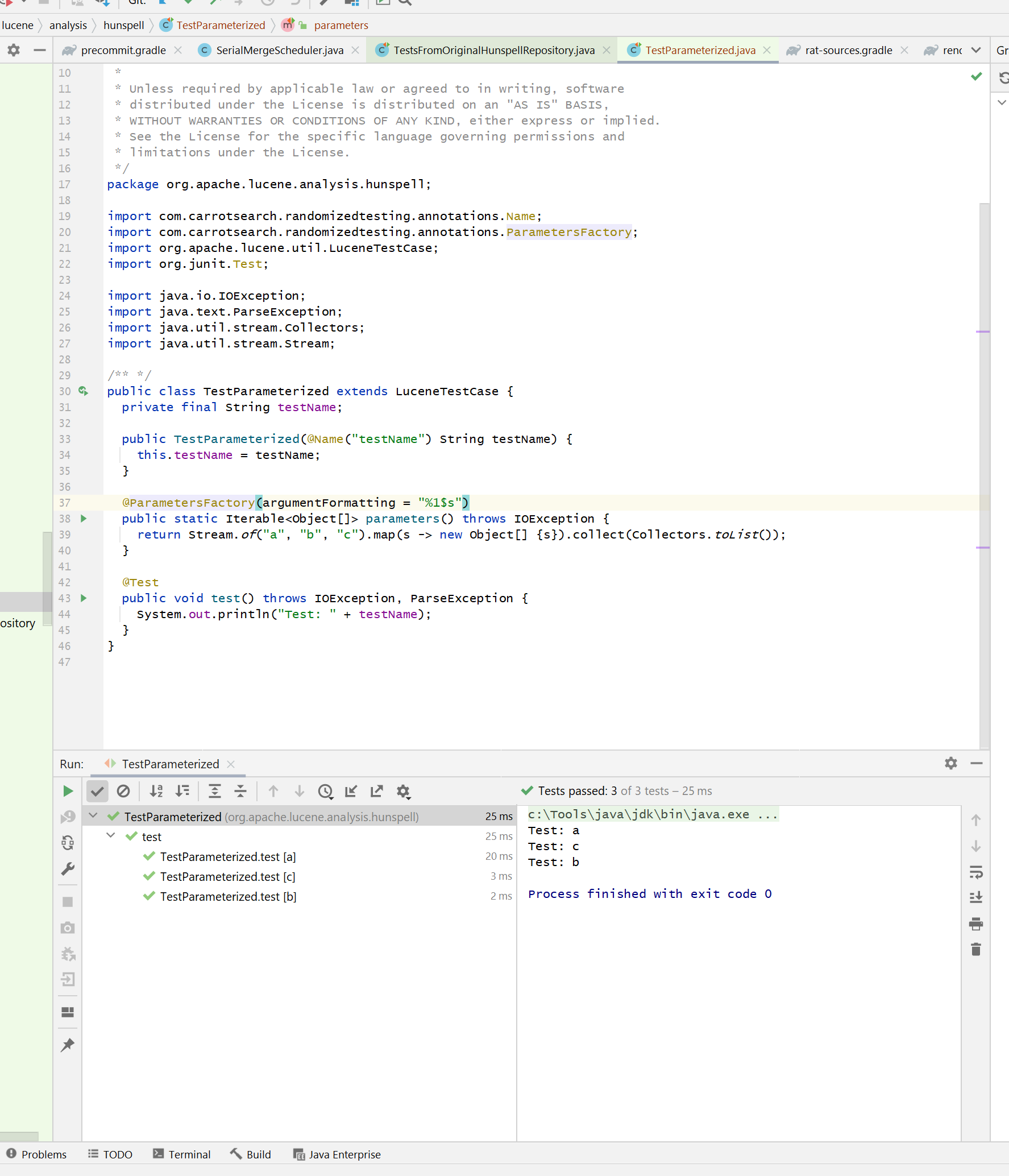Collapse the TestParameterized root test node
Screen dimensions: 1009x1176
(x=93, y=815)
